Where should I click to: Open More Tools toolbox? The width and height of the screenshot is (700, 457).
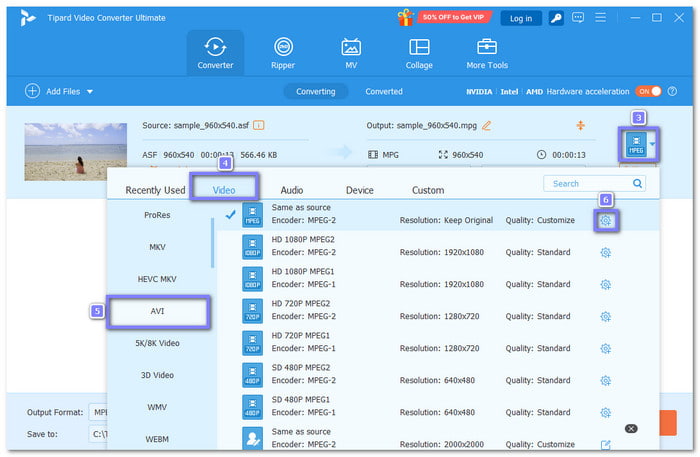(x=487, y=53)
